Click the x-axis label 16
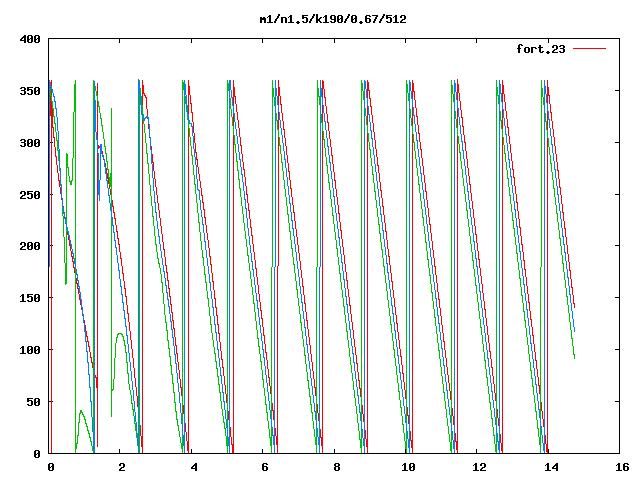The width and height of the screenshot is (640, 480). pyautogui.click(x=622, y=467)
